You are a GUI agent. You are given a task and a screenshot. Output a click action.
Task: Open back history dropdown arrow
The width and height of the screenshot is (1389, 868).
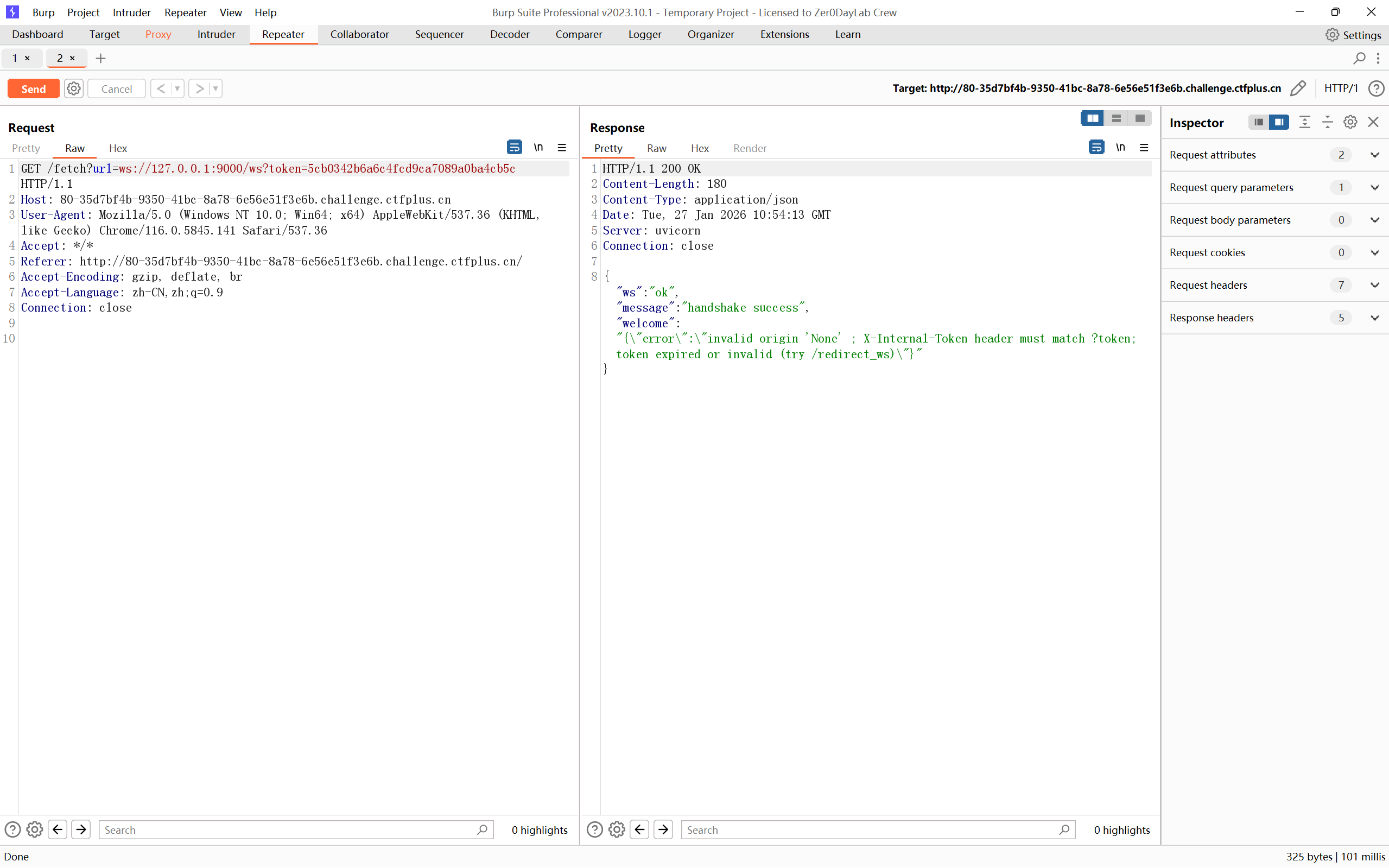click(x=177, y=88)
